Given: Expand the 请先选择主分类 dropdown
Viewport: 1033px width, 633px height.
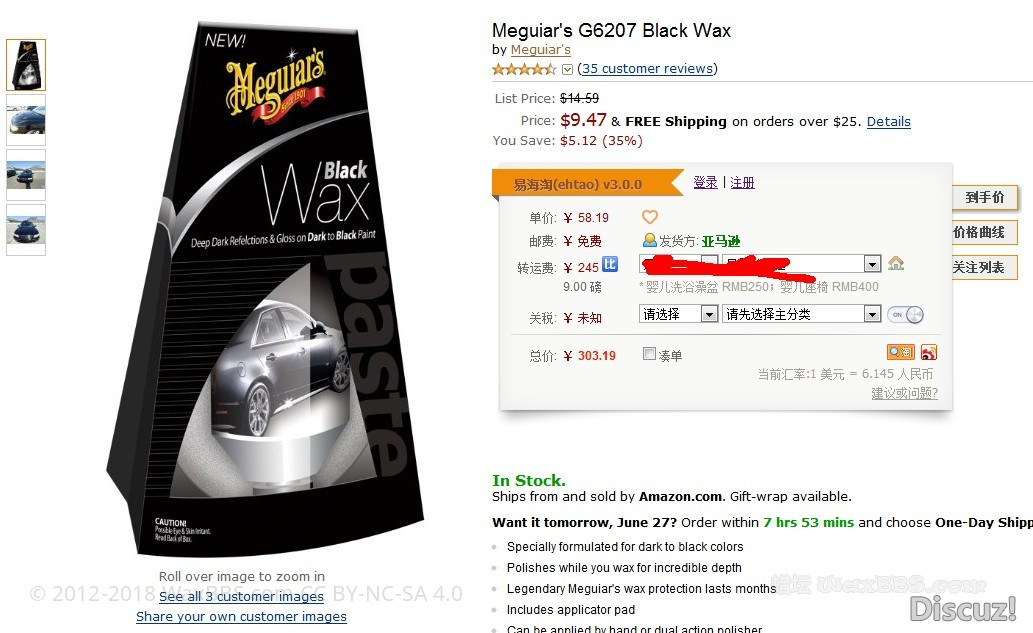Looking at the screenshot, I should point(801,314).
